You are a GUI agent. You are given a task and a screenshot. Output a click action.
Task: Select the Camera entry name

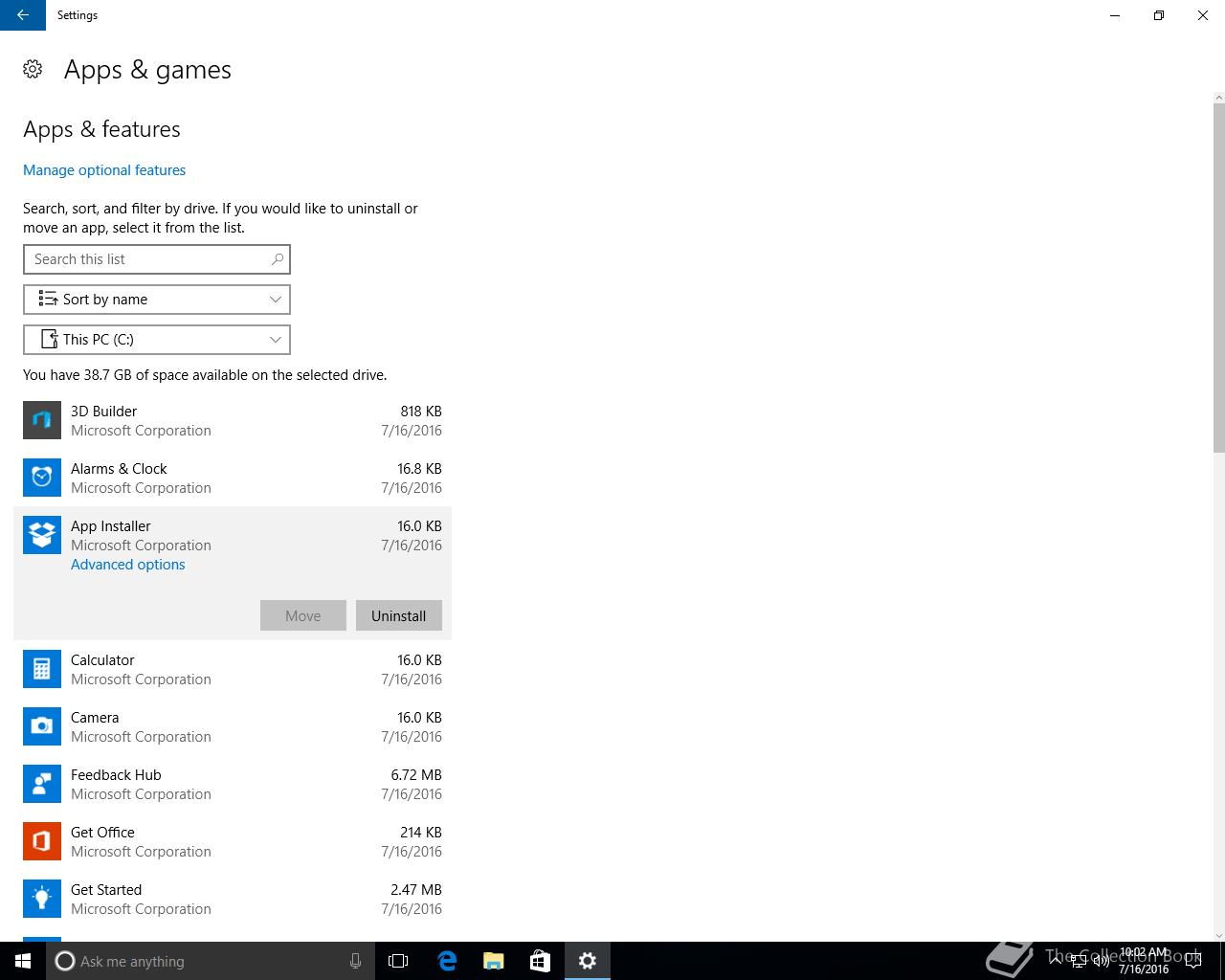(95, 718)
